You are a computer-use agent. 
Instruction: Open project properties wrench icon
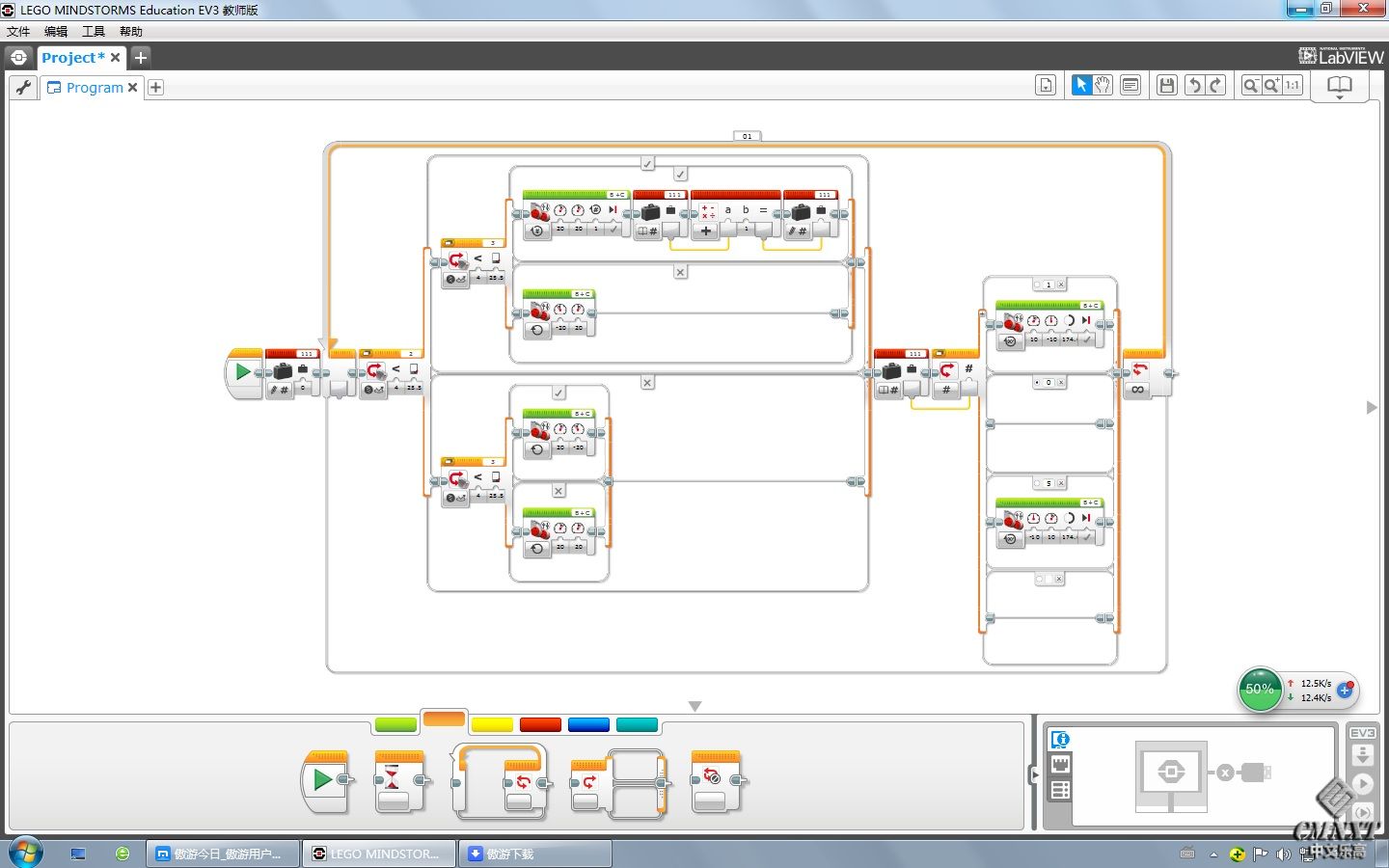pos(24,88)
